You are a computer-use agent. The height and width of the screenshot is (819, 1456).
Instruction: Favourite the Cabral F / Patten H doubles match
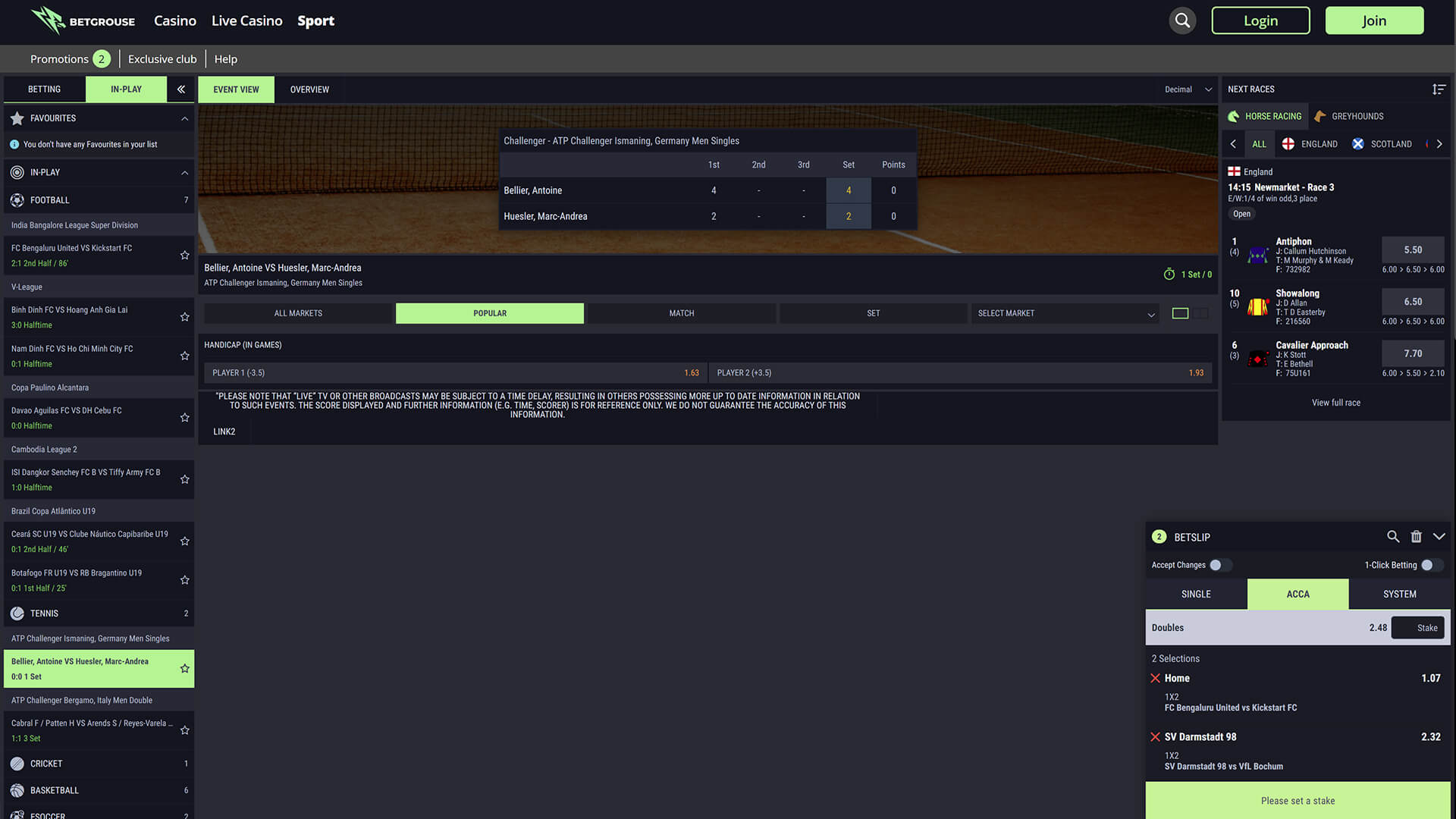pyautogui.click(x=184, y=730)
